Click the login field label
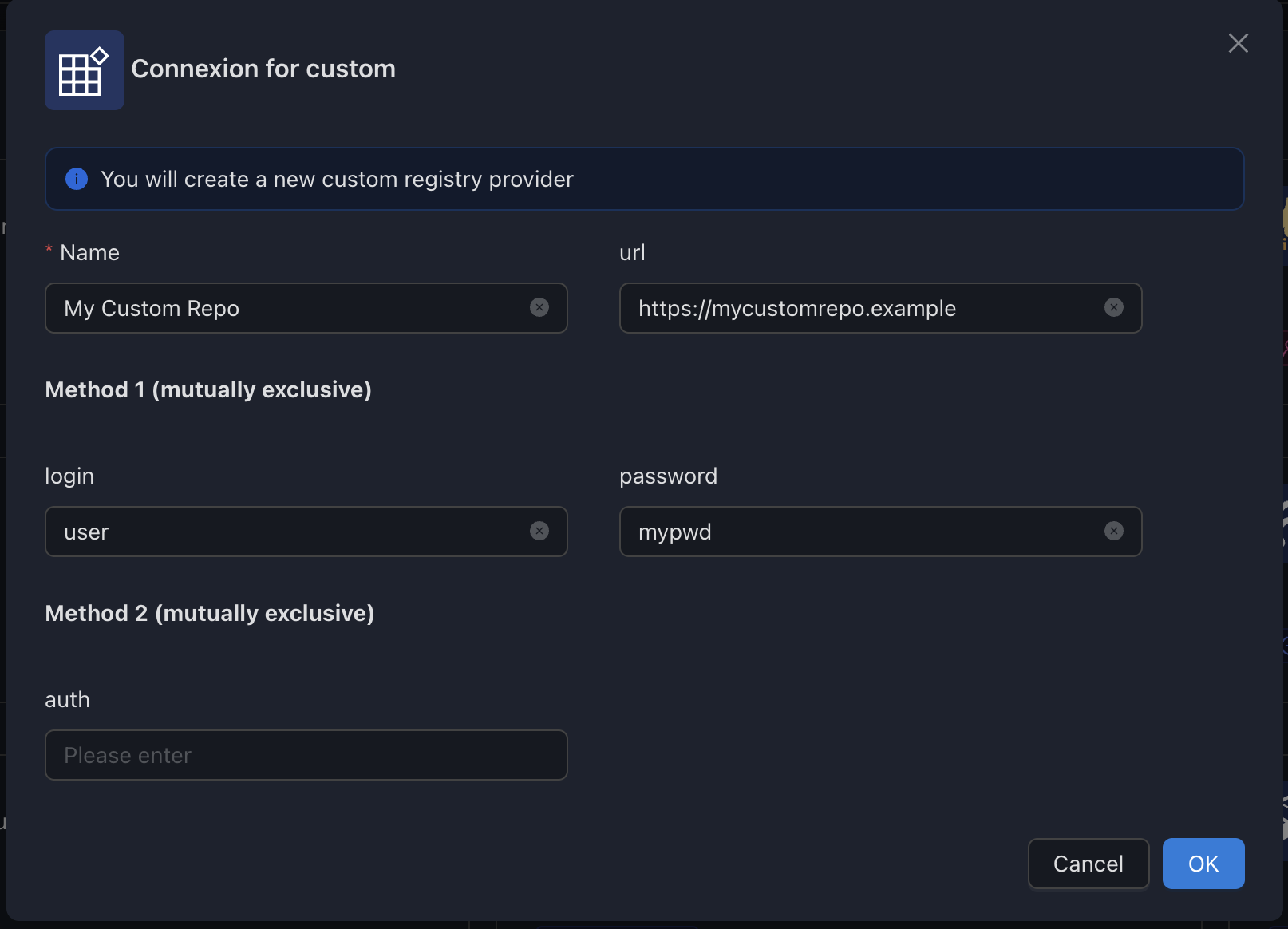Screen dimensions: 1288x929 tap(69, 476)
